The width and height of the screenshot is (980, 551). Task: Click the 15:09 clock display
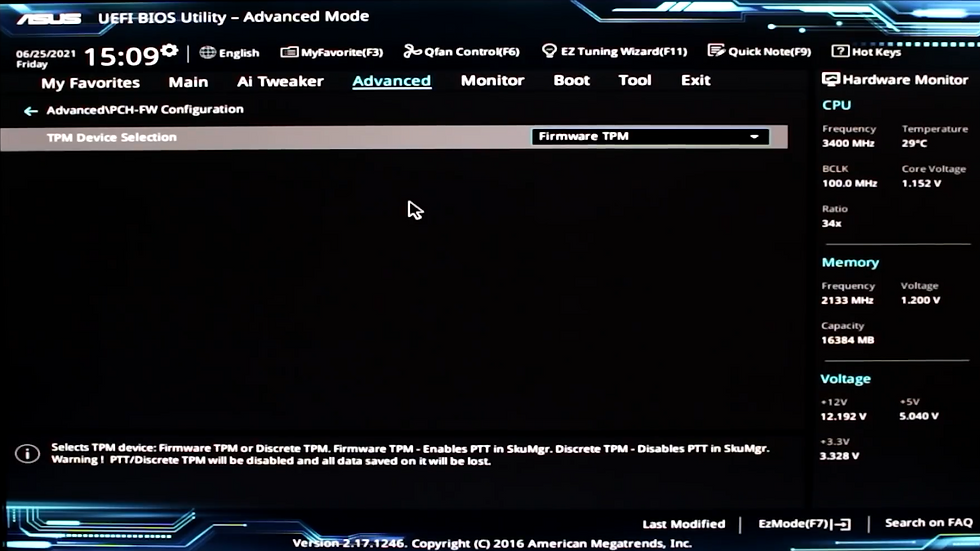pos(122,56)
